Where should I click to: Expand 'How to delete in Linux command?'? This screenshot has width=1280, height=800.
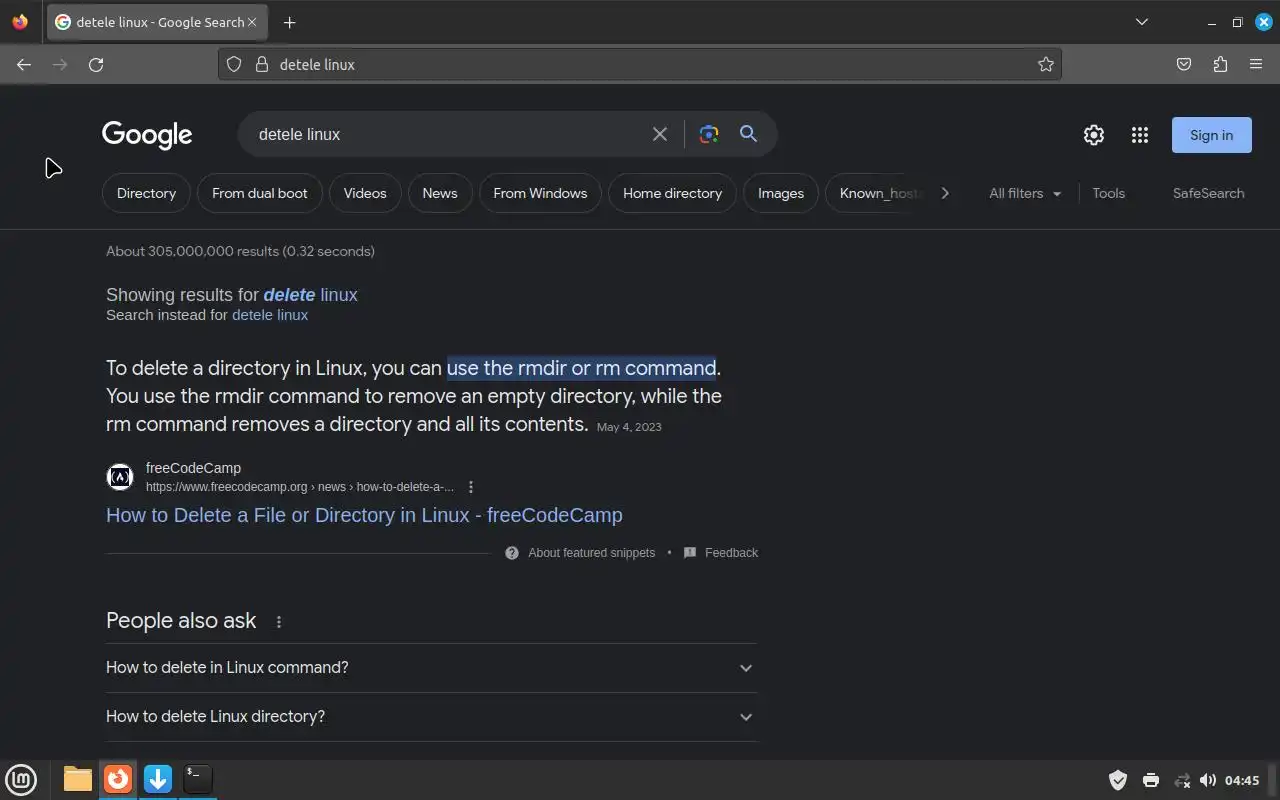[x=431, y=668]
